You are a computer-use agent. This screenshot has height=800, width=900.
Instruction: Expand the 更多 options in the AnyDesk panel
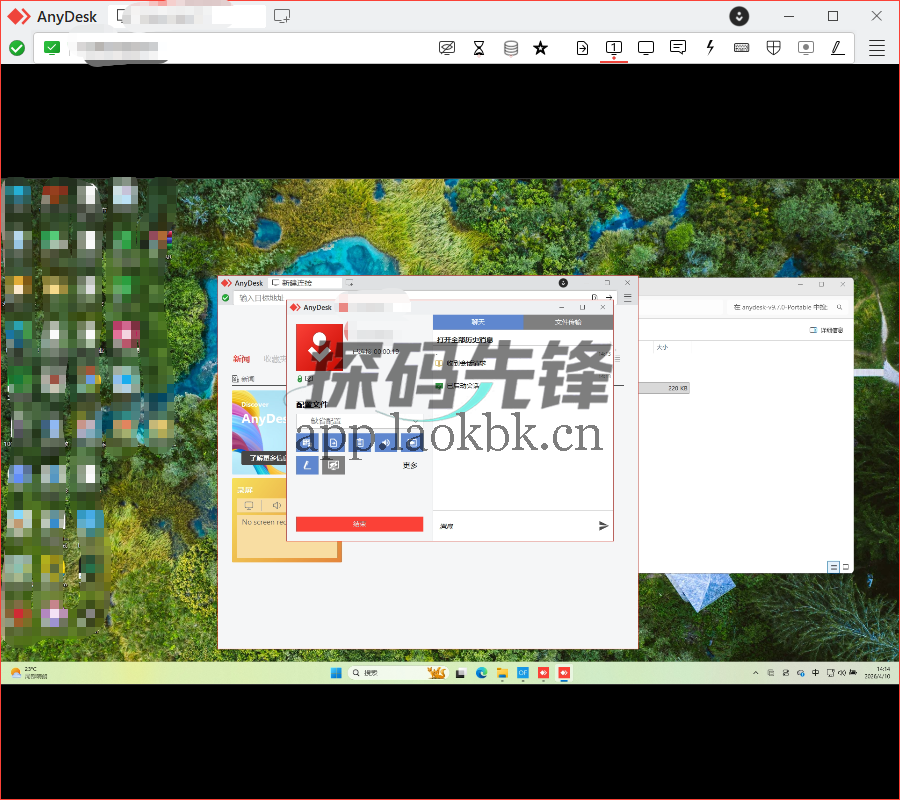coord(410,465)
